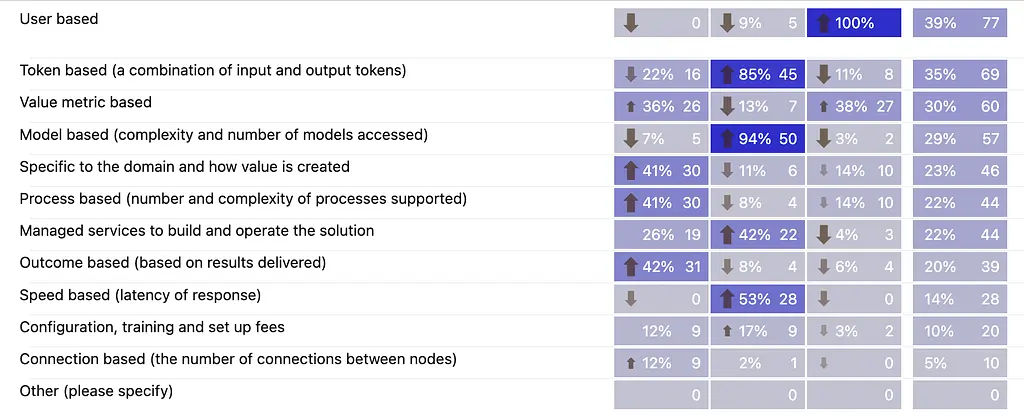Click the up arrow in the 100% User based cell
This screenshot has width=1024, height=417.
click(x=823, y=23)
